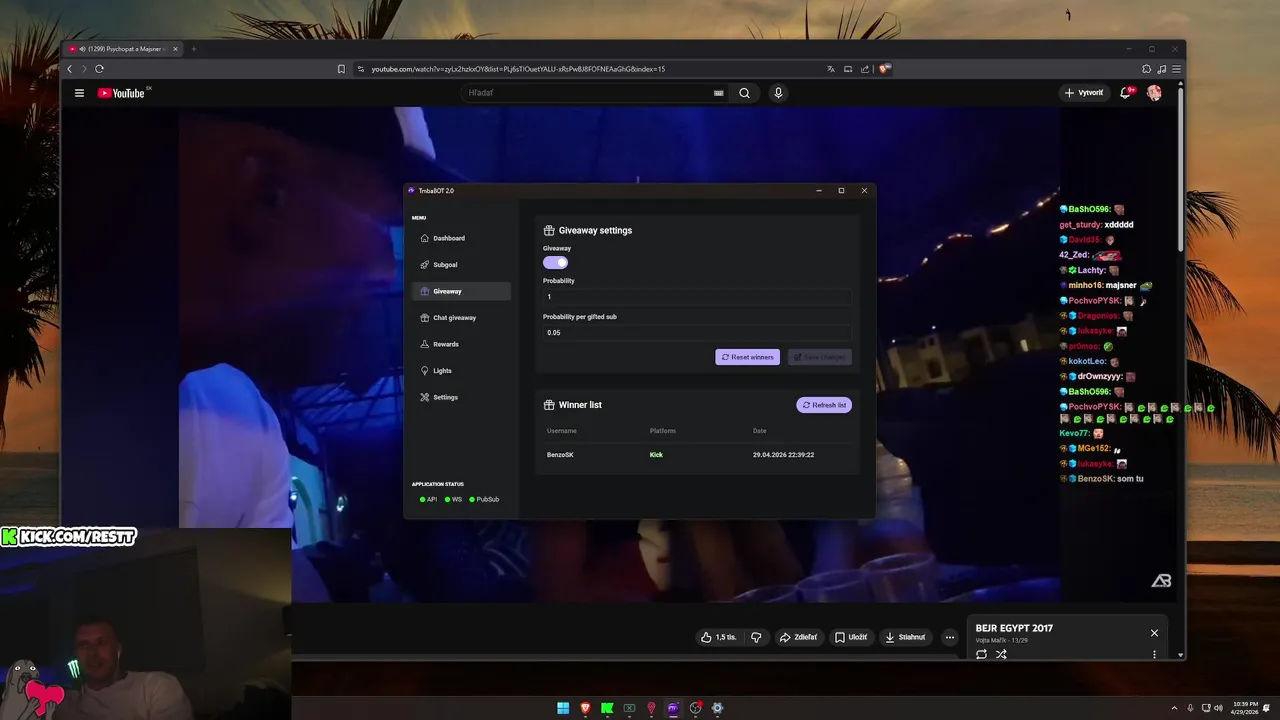Select the Giveaway menu item

pos(461,291)
